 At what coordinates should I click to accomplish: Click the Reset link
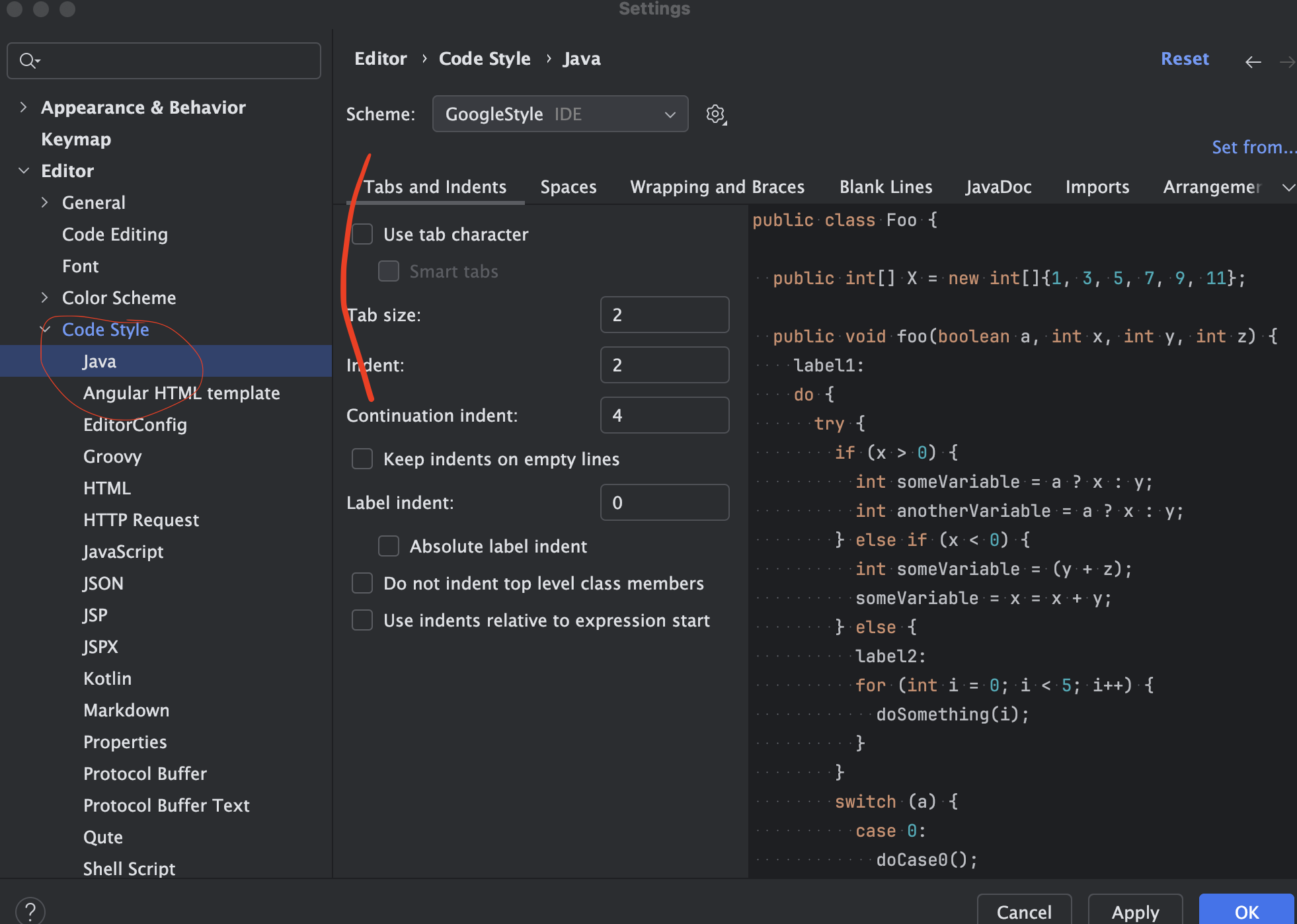1184,58
